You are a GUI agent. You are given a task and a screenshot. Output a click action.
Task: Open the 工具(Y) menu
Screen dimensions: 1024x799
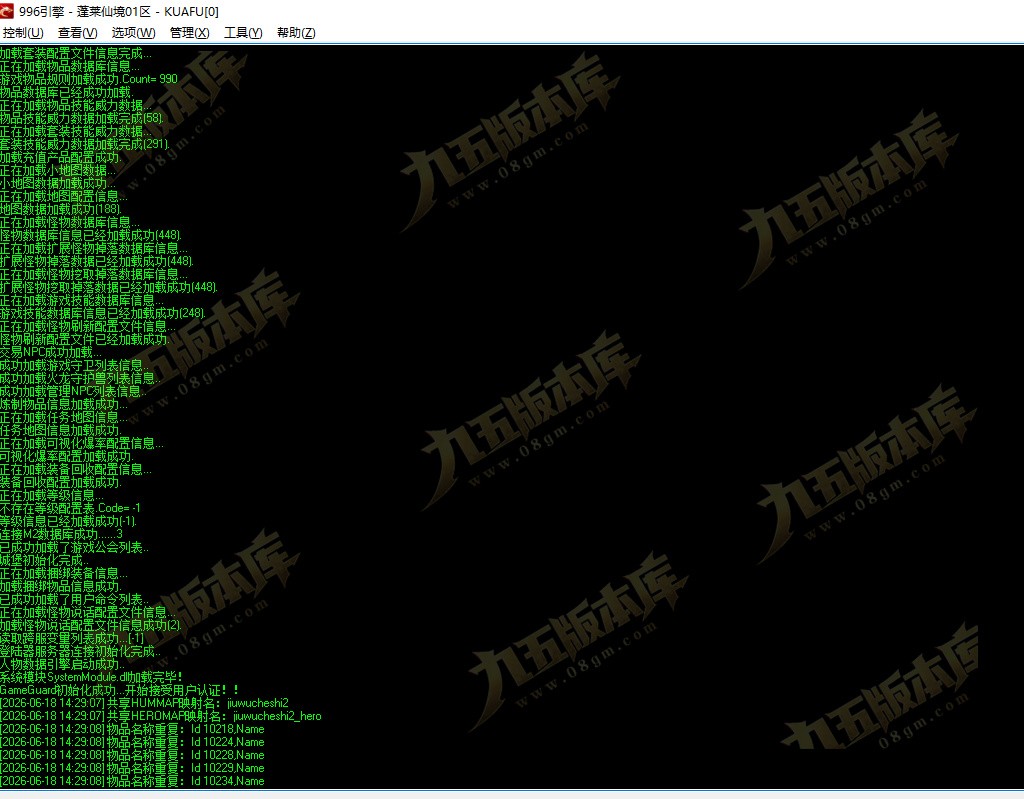coord(243,33)
